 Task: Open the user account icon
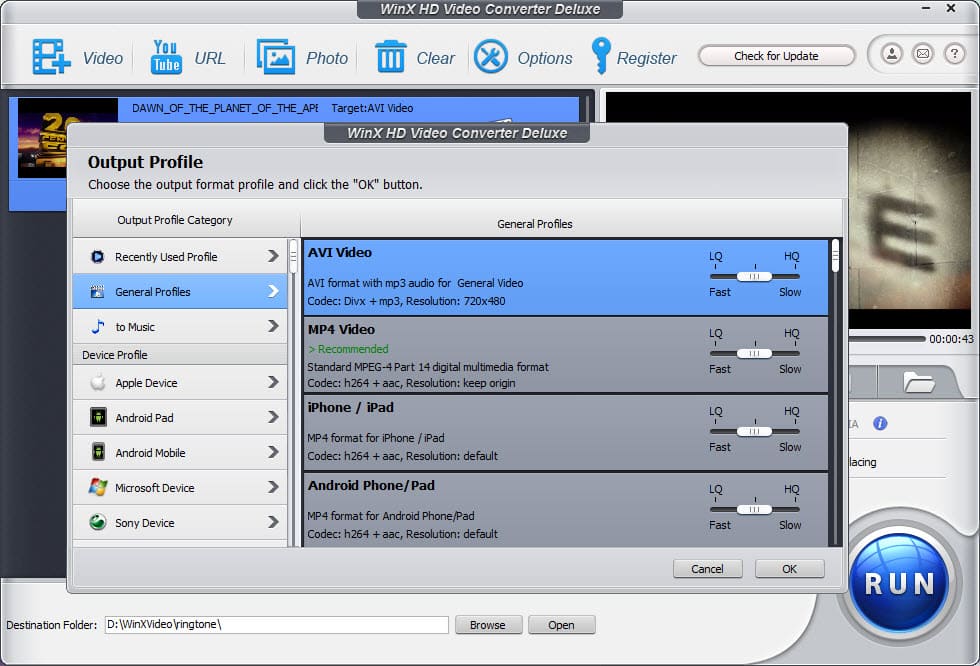point(892,54)
